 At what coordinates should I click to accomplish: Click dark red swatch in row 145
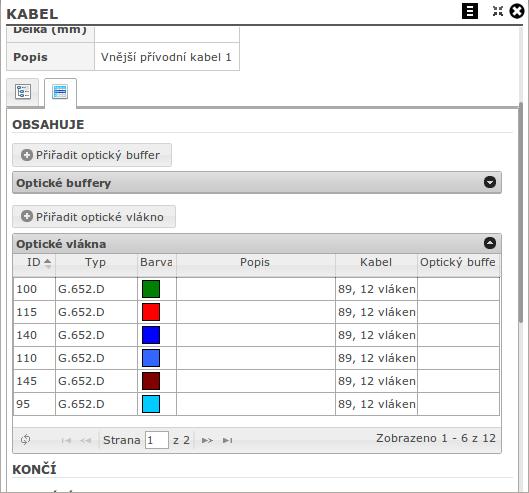(x=151, y=381)
